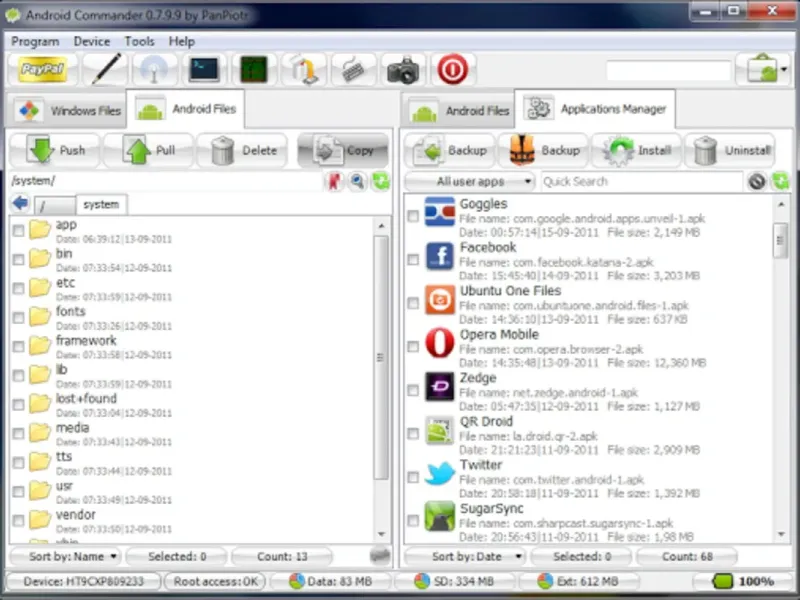Click the file list vertical scrollbar
The image size is (800, 600).
[x=381, y=380]
